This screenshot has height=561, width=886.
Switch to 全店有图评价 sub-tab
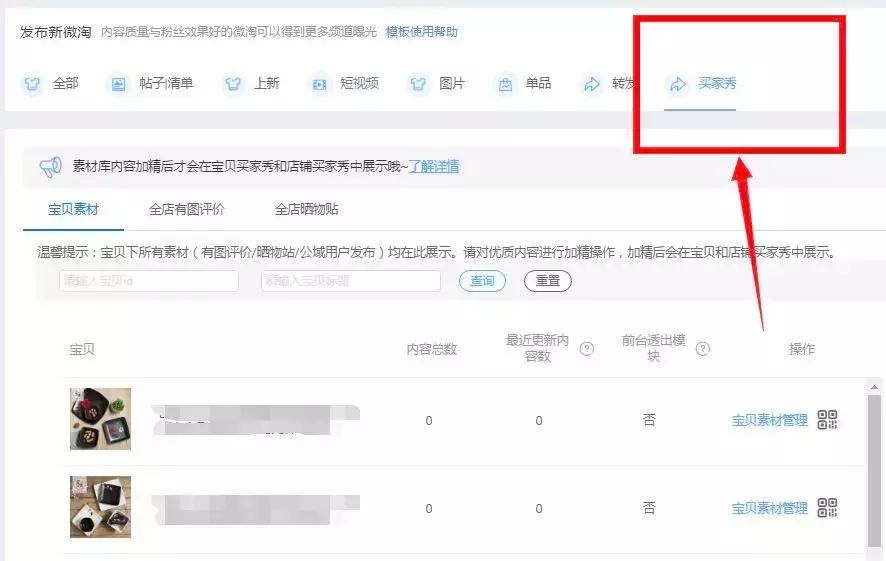(x=186, y=210)
